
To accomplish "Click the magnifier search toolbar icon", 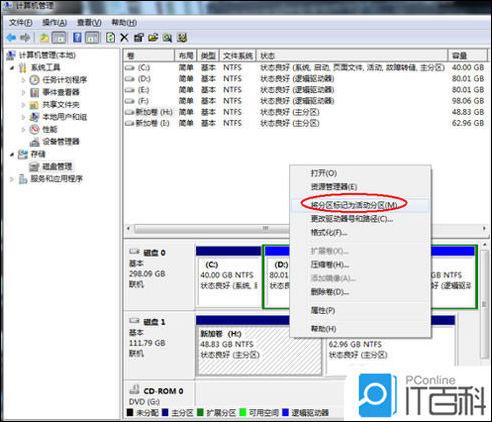I will [167, 38].
